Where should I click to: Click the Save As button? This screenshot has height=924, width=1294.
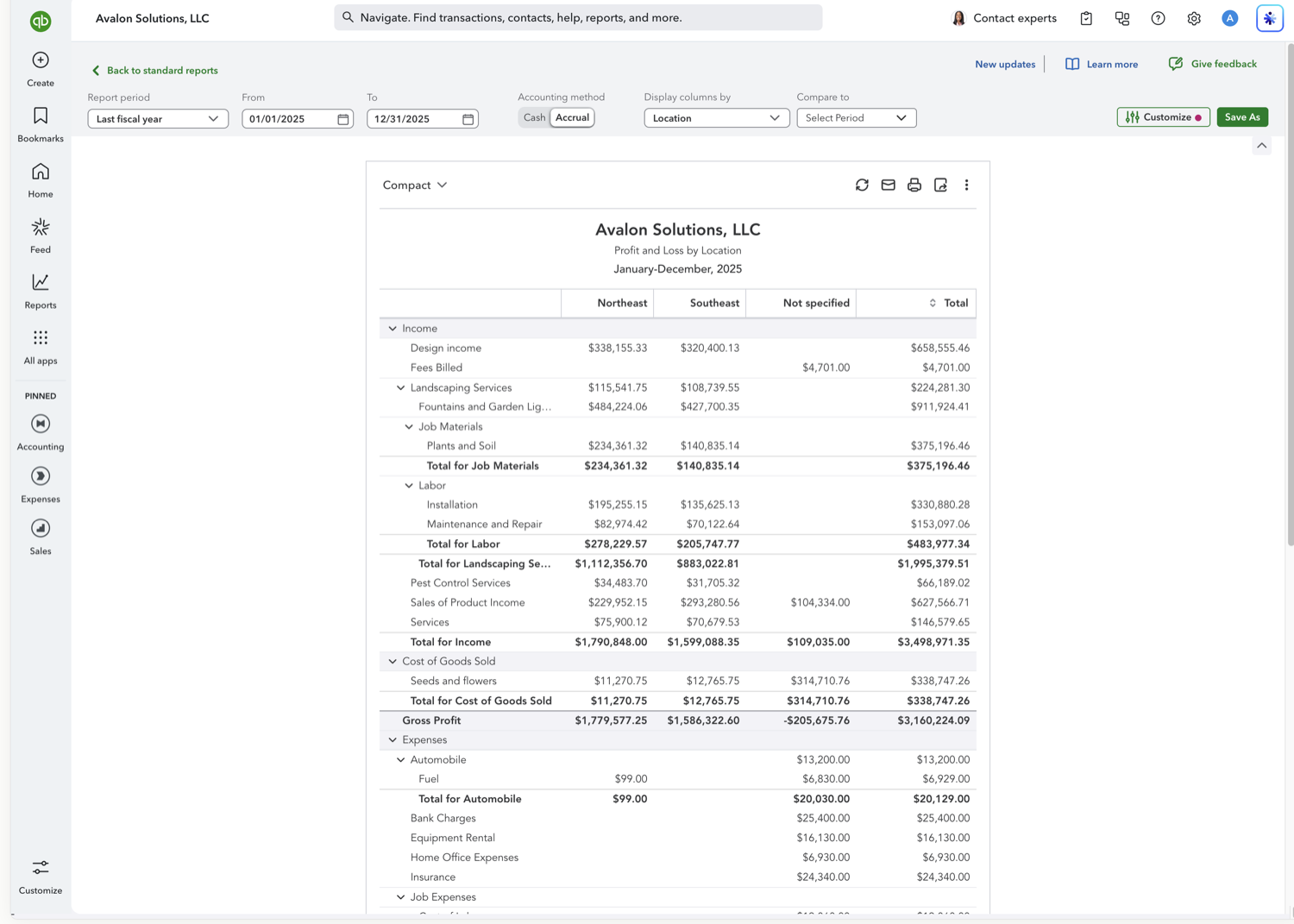pyautogui.click(x=1242, y=117)
